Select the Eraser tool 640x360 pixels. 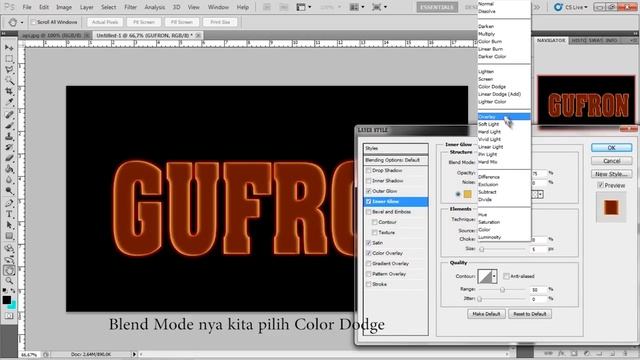[9, 158]
